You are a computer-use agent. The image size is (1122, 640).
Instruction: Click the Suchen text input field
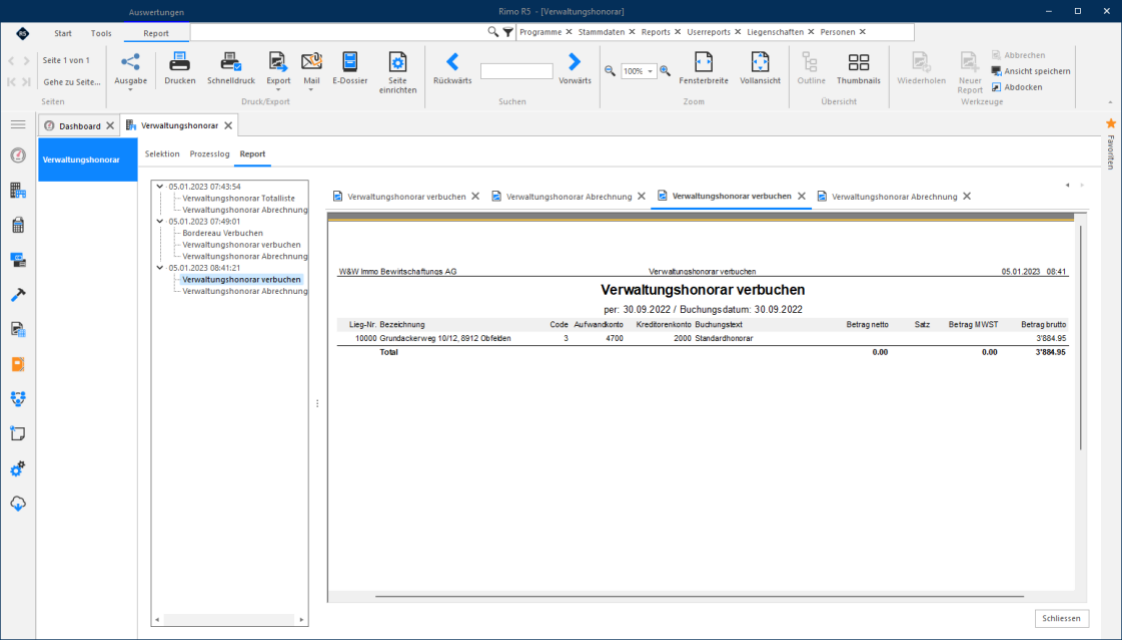point(517,71)
